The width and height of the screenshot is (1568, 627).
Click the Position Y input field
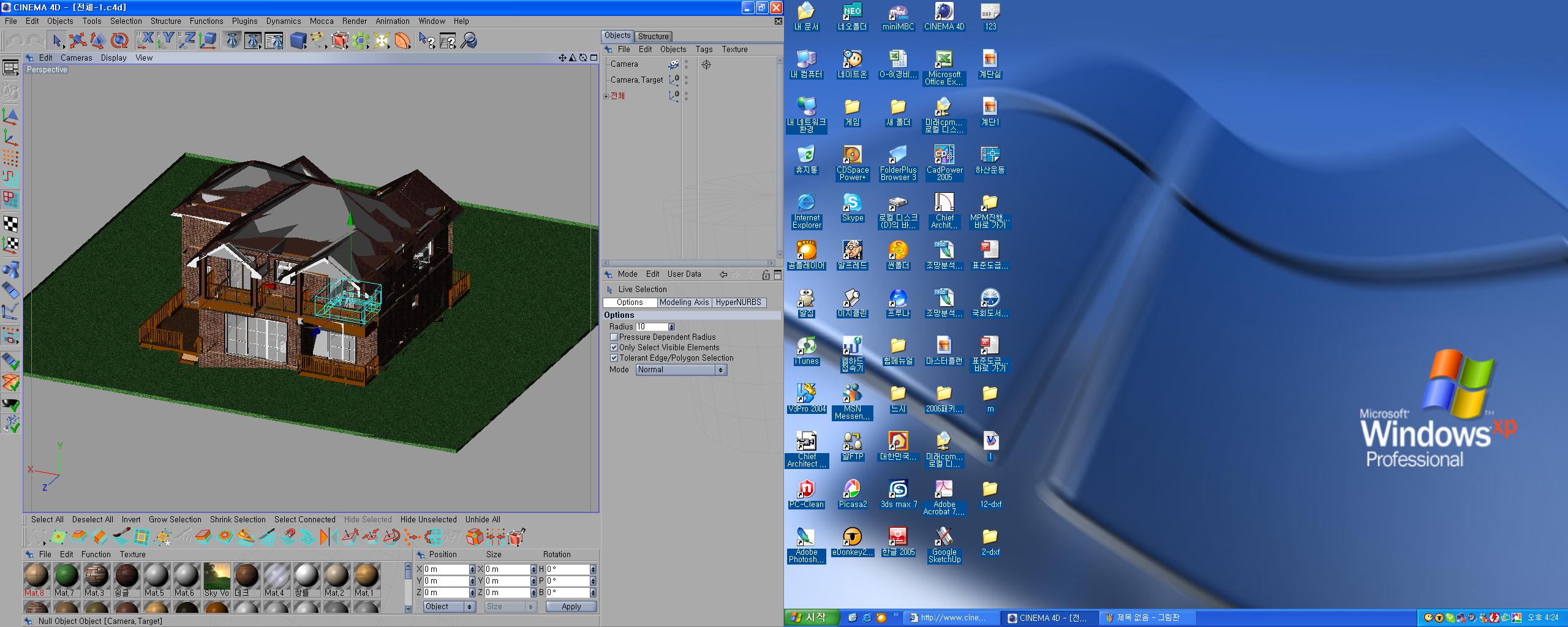point(446,581)
